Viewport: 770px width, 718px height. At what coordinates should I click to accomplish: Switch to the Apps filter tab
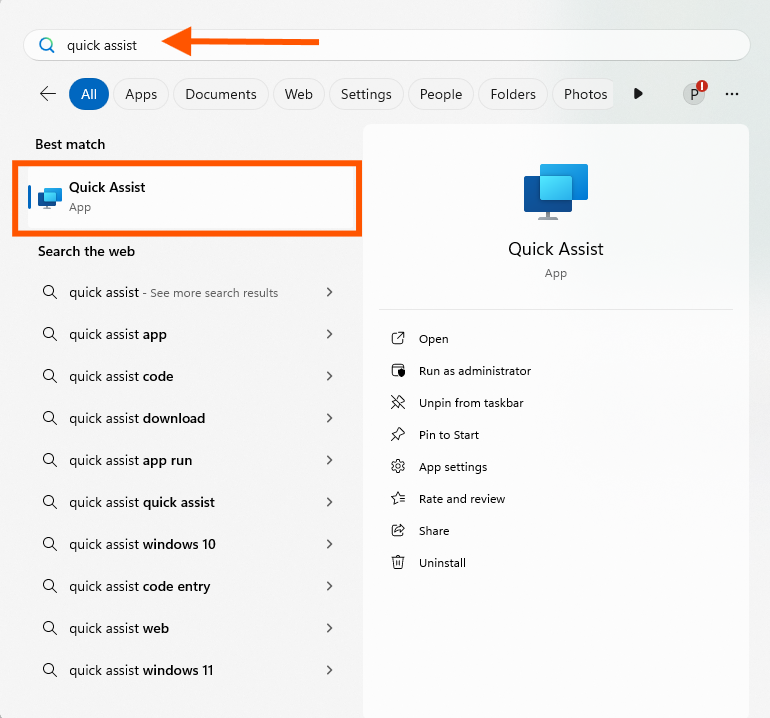[141, 94]
